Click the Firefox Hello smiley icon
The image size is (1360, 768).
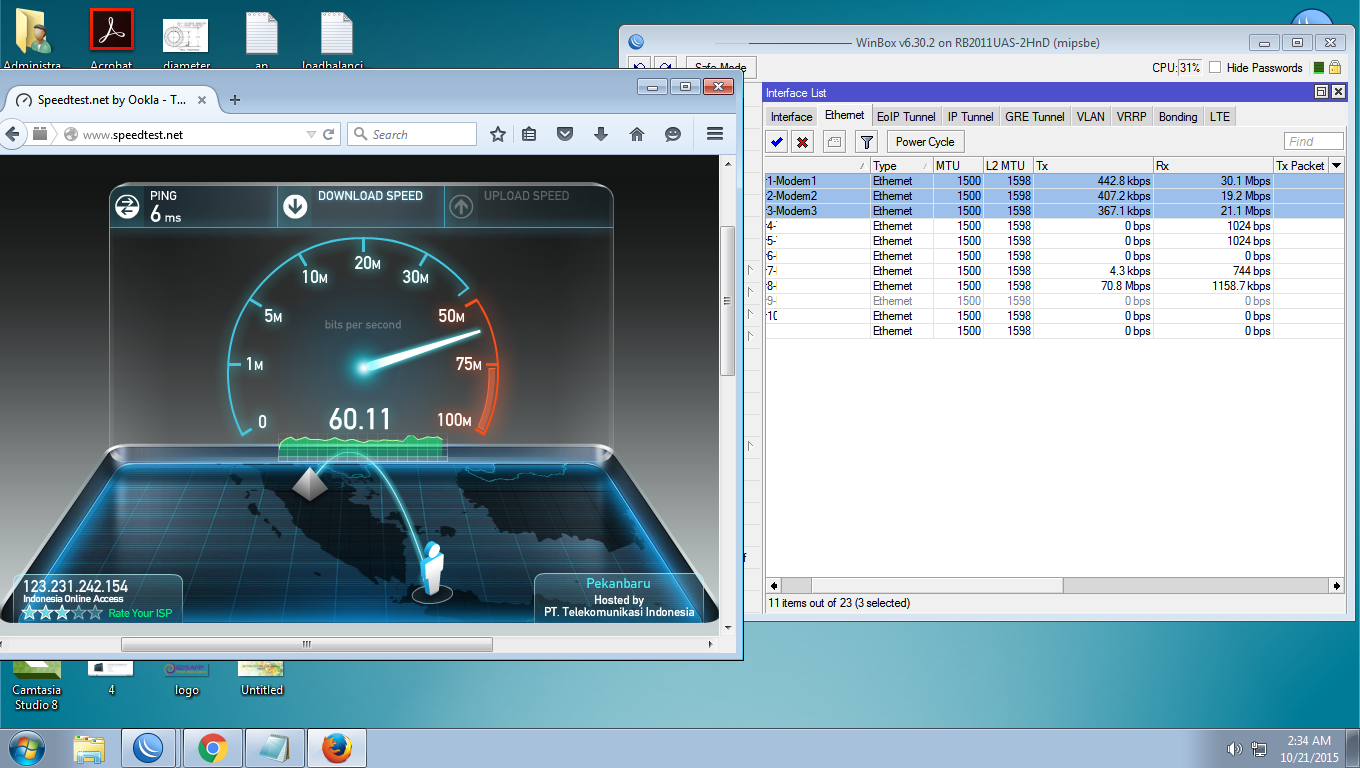coord(673,134)
